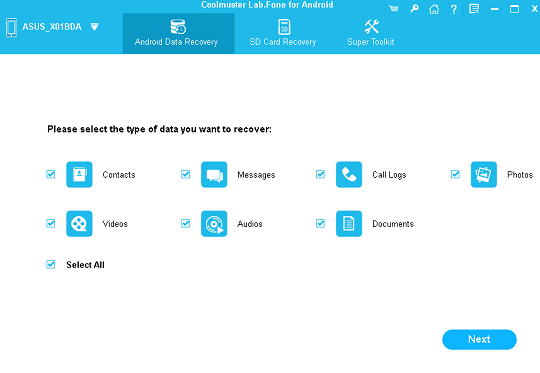The image size is (540, 373).
Task: Proceed with the Next button
Action: [479, 339]
